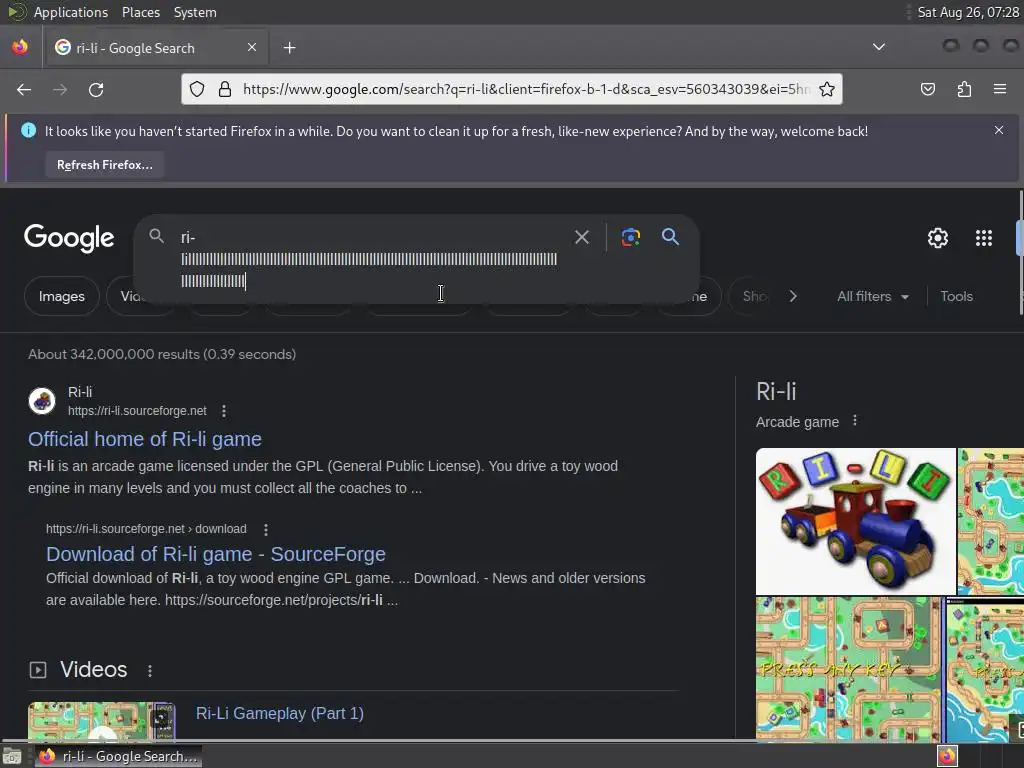Open Download of Ri-li game - SourceForge link

click(216, 554)
